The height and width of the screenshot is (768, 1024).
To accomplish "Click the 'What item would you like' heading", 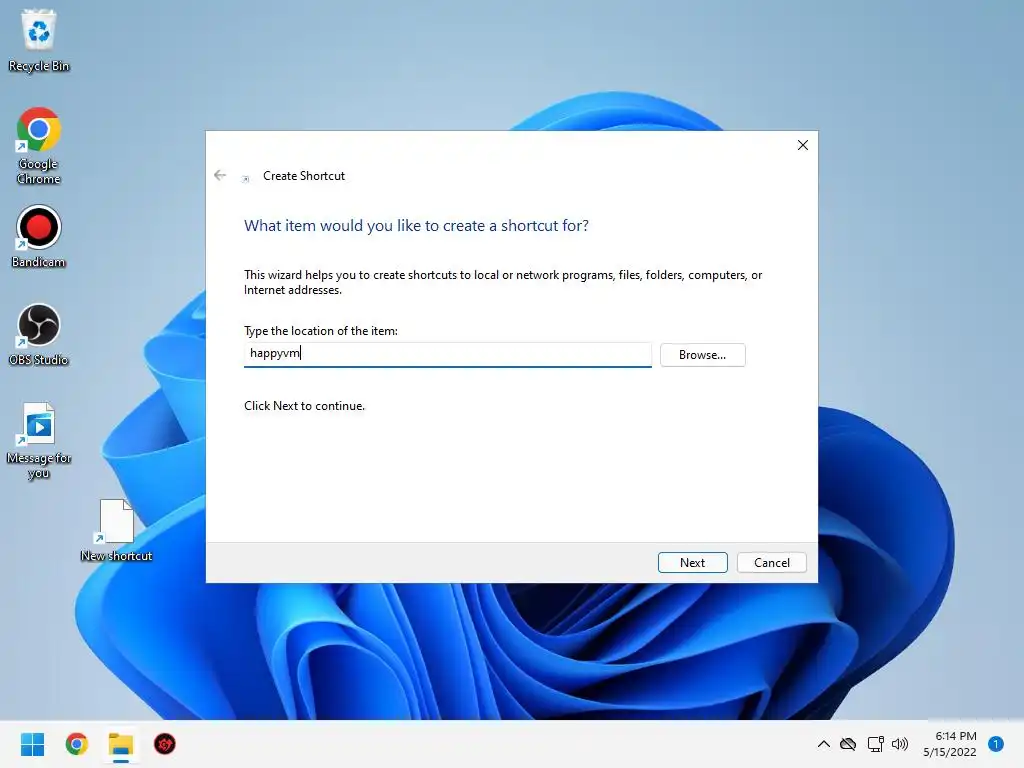I will click(x=416, y=225).
